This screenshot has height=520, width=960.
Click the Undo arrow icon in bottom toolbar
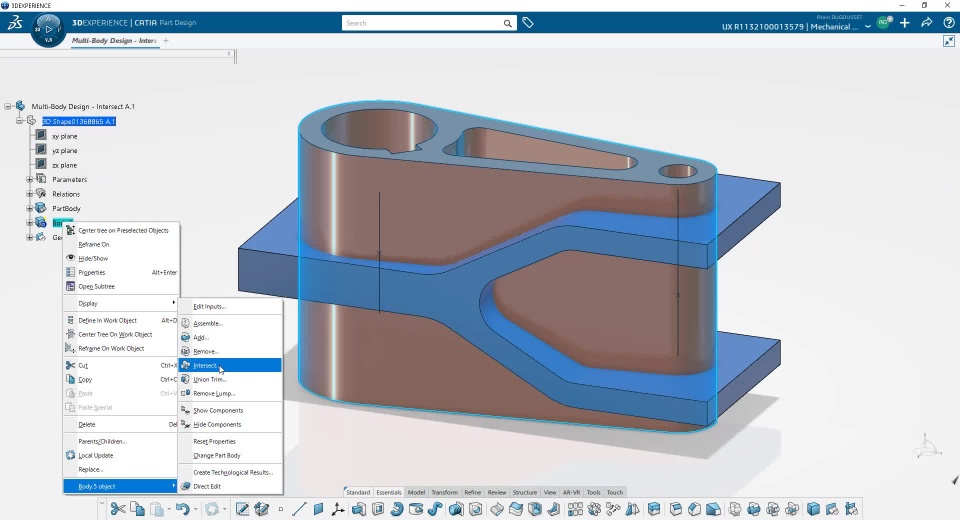[x=182, y=509]
